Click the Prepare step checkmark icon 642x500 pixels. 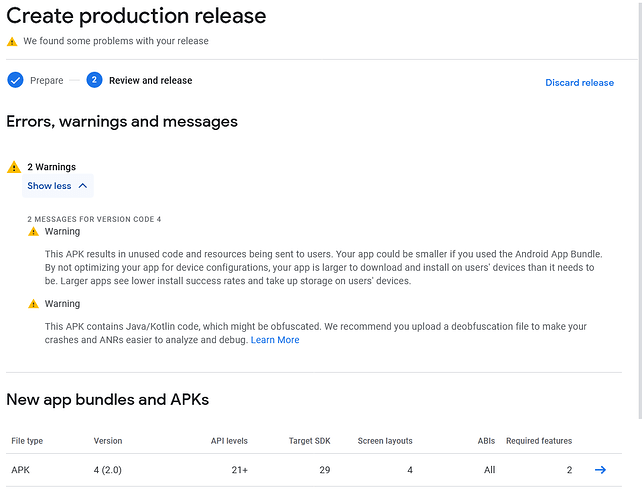pos(16,80)
